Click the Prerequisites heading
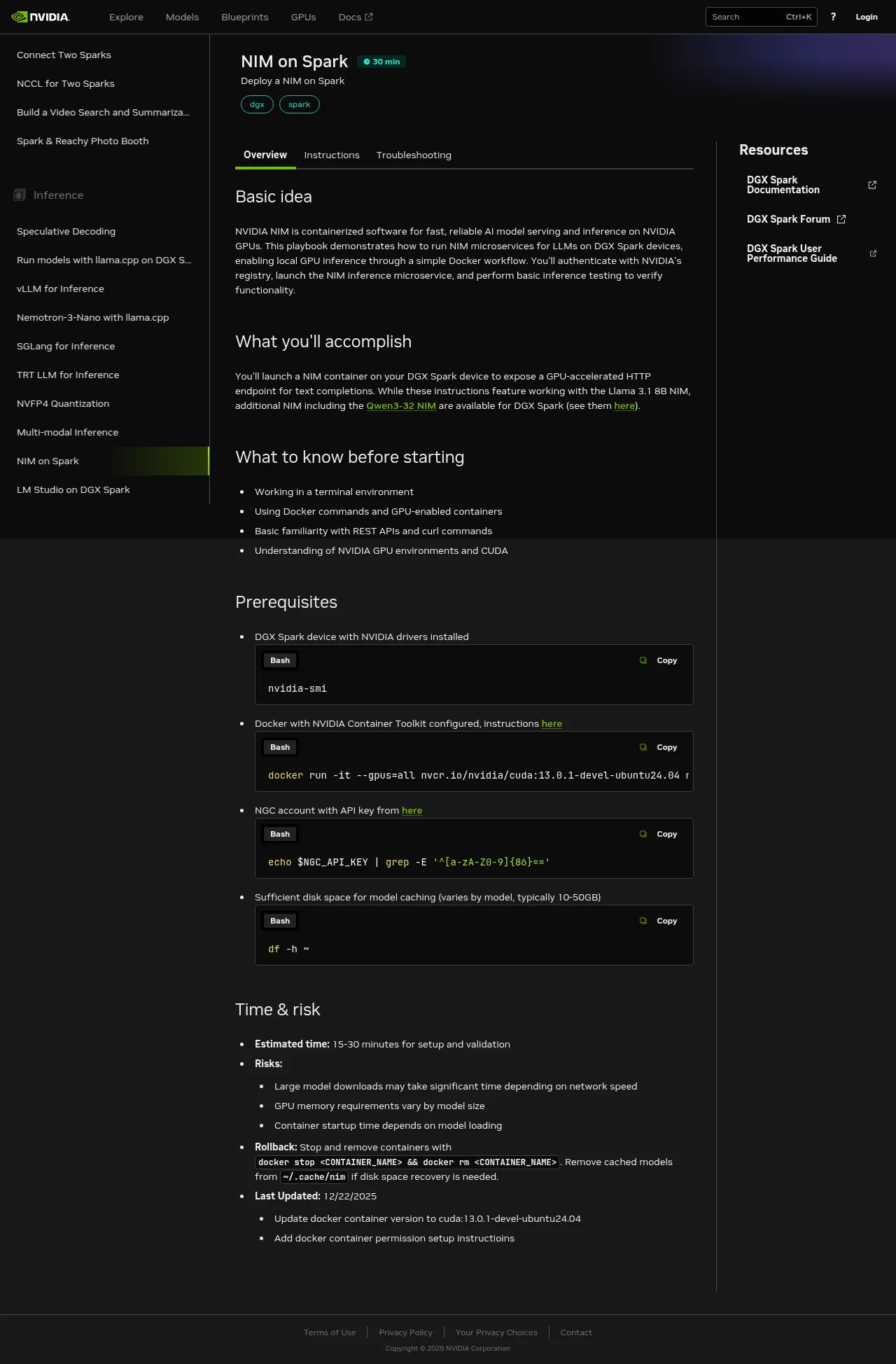Screen dimensions: 896x1364 [x=286, y=602]
